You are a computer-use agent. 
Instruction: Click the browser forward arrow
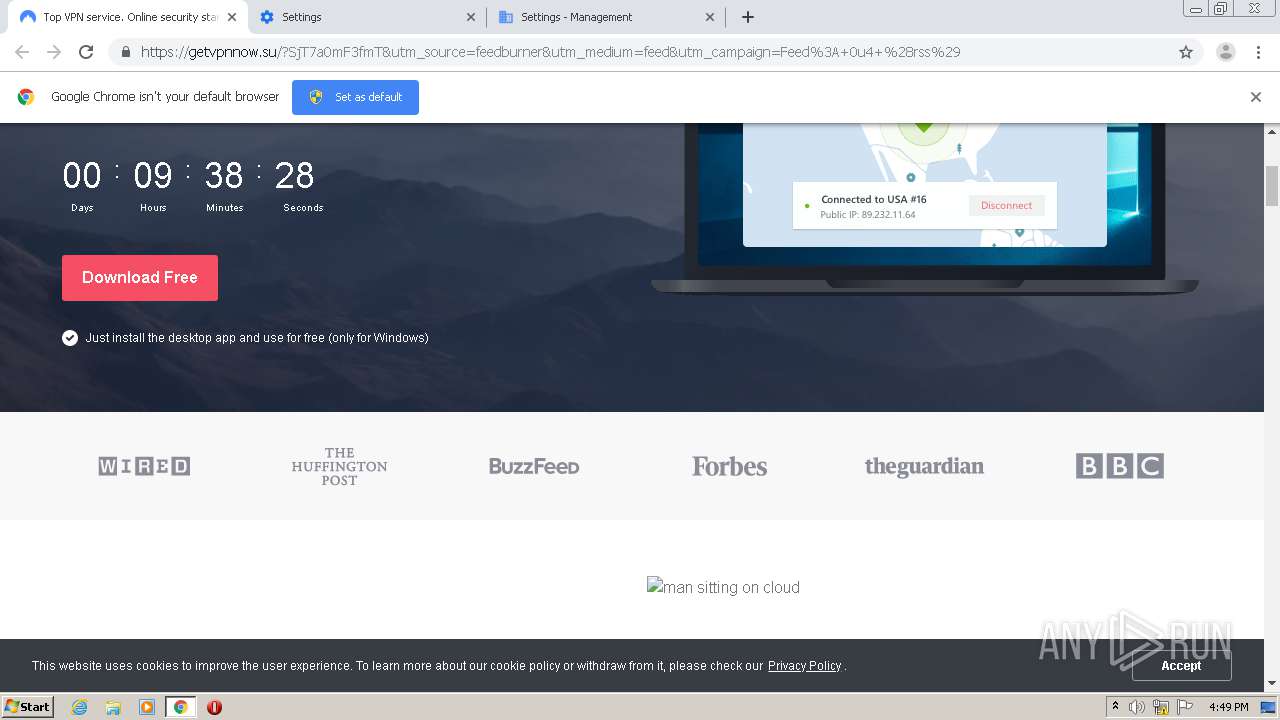[54, 52]
